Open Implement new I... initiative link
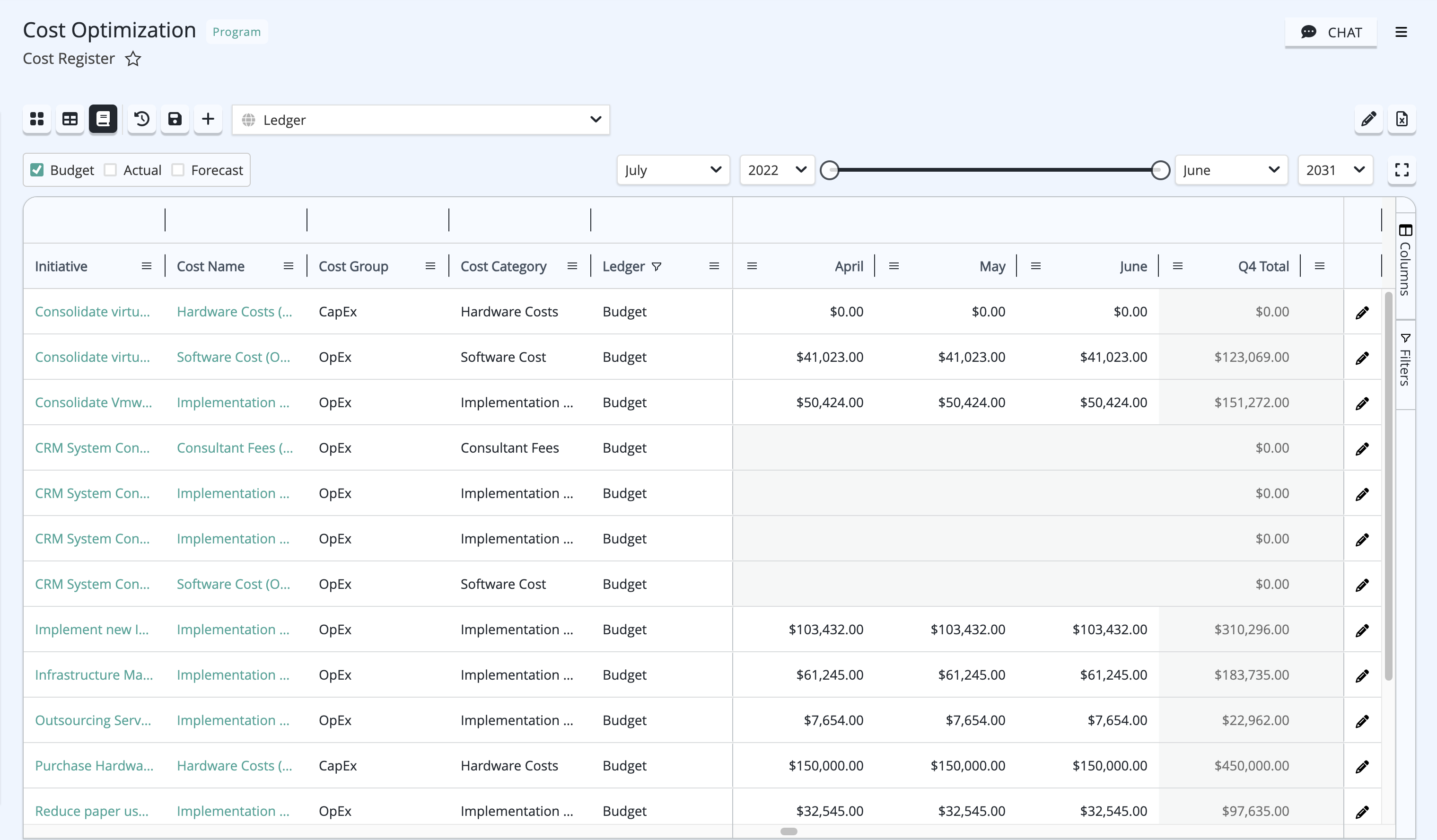Image resolution: width=1437 pixels, height=840 pixels. (92, 630)
